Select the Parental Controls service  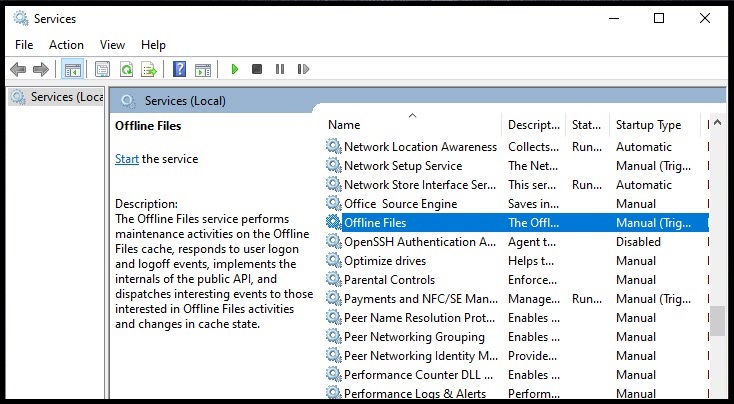click(517, 279)
